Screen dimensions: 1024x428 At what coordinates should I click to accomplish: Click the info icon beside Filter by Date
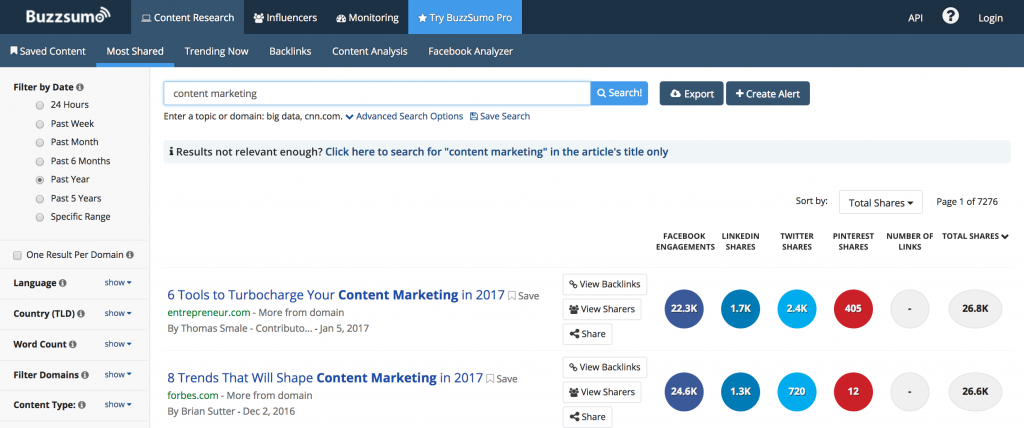[x=80, y=87]
